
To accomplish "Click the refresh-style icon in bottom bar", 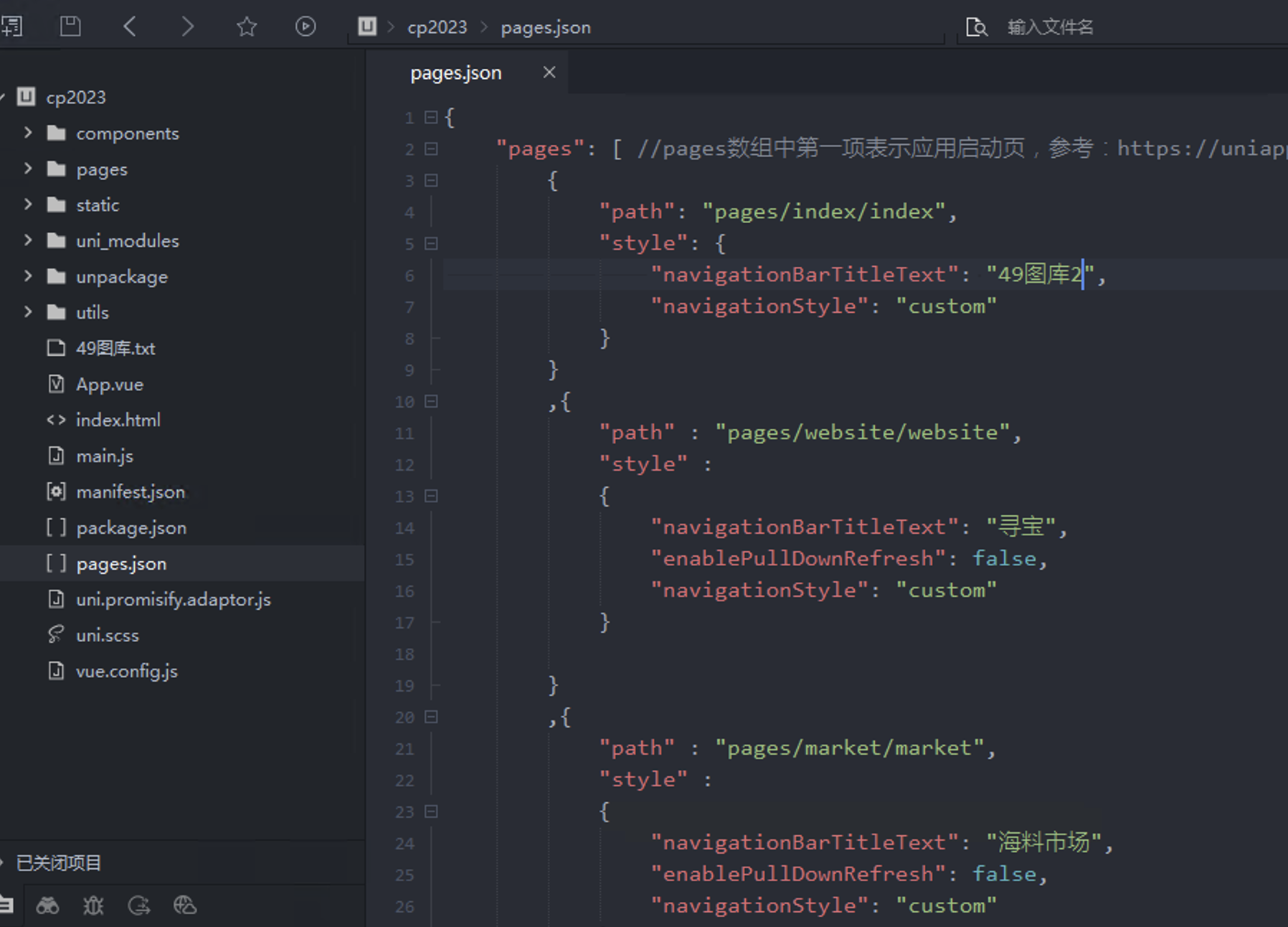I will [139, 905].
